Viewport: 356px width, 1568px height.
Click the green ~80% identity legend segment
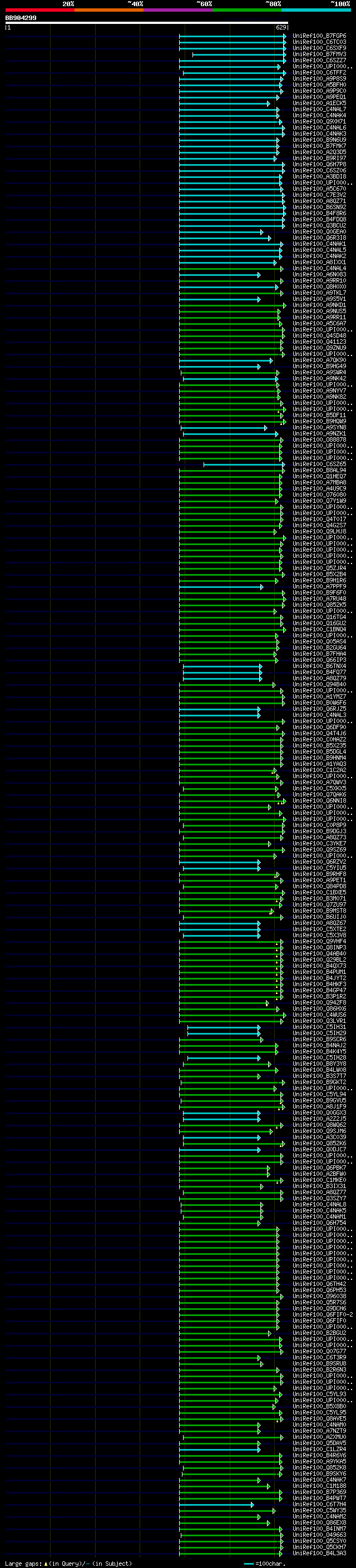[247, 10]
